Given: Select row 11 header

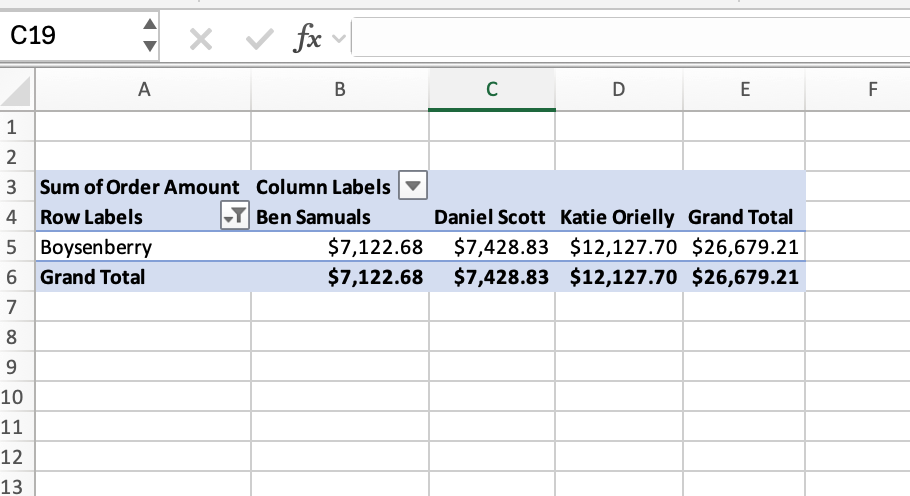Looking at the screenshot, I should 17,428.
